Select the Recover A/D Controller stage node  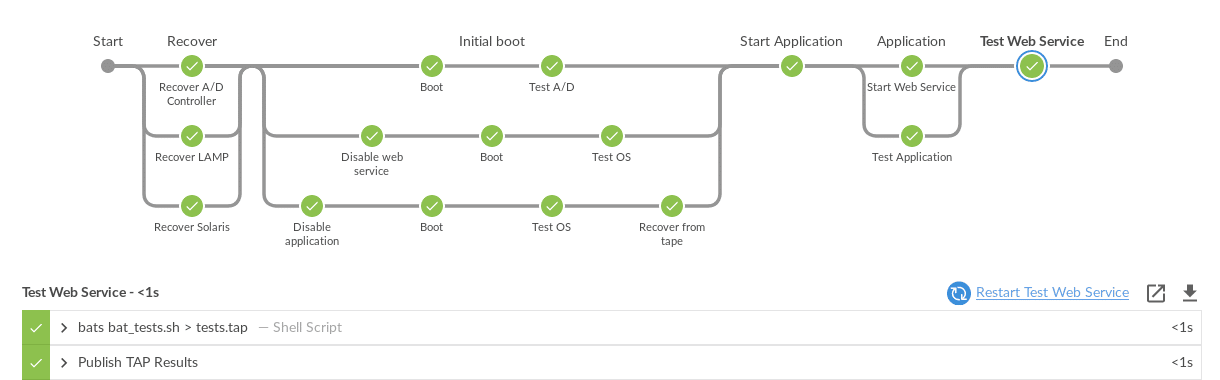click(192, 66)
